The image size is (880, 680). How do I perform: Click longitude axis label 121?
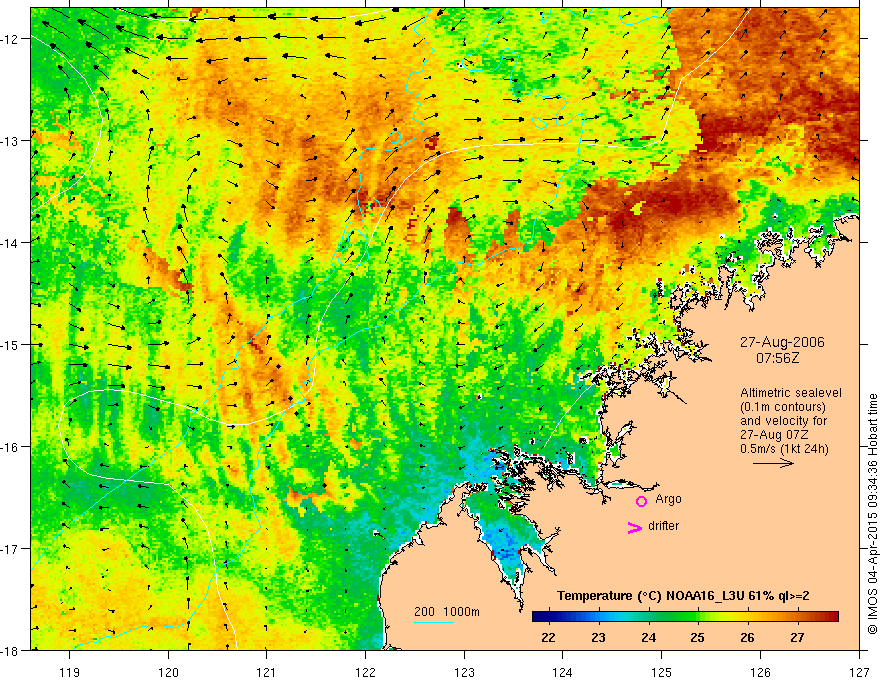[267, 672]
